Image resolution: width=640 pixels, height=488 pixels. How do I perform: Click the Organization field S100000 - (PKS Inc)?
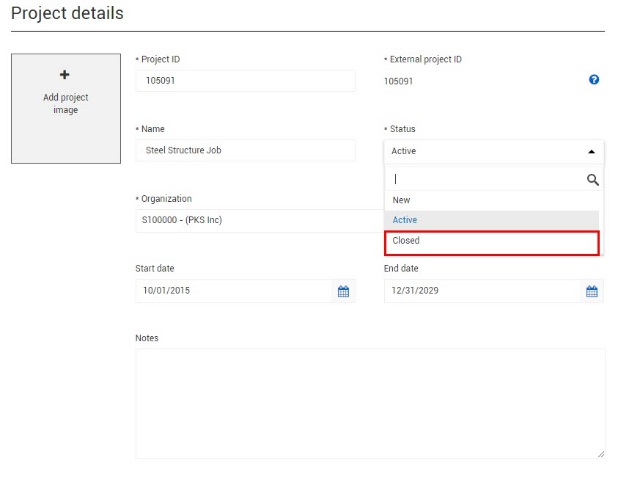(259, 220)
